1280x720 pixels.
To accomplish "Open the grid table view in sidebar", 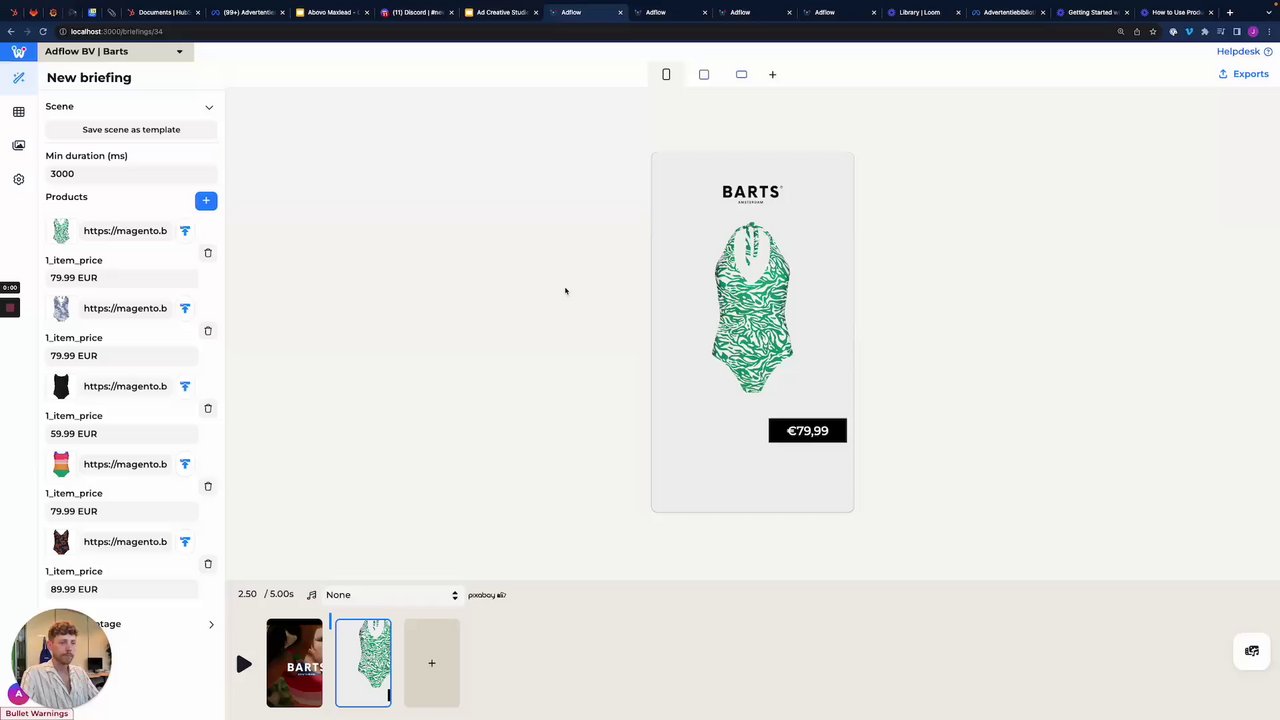I will tap(18, 112).
